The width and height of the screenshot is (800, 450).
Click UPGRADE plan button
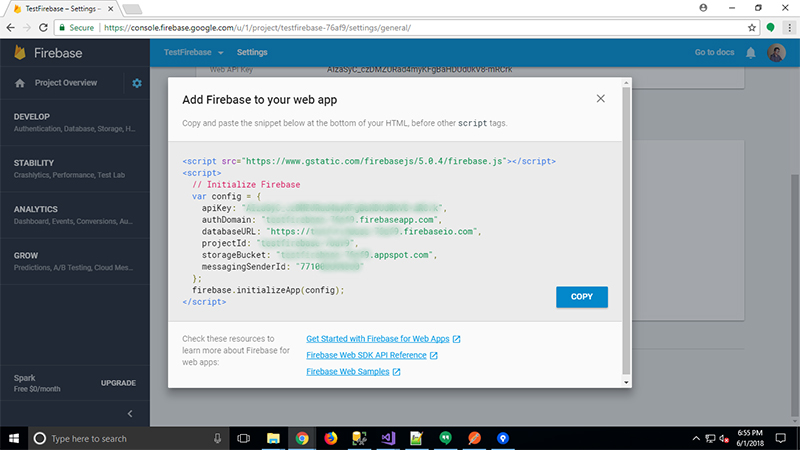tap(119, 383)
